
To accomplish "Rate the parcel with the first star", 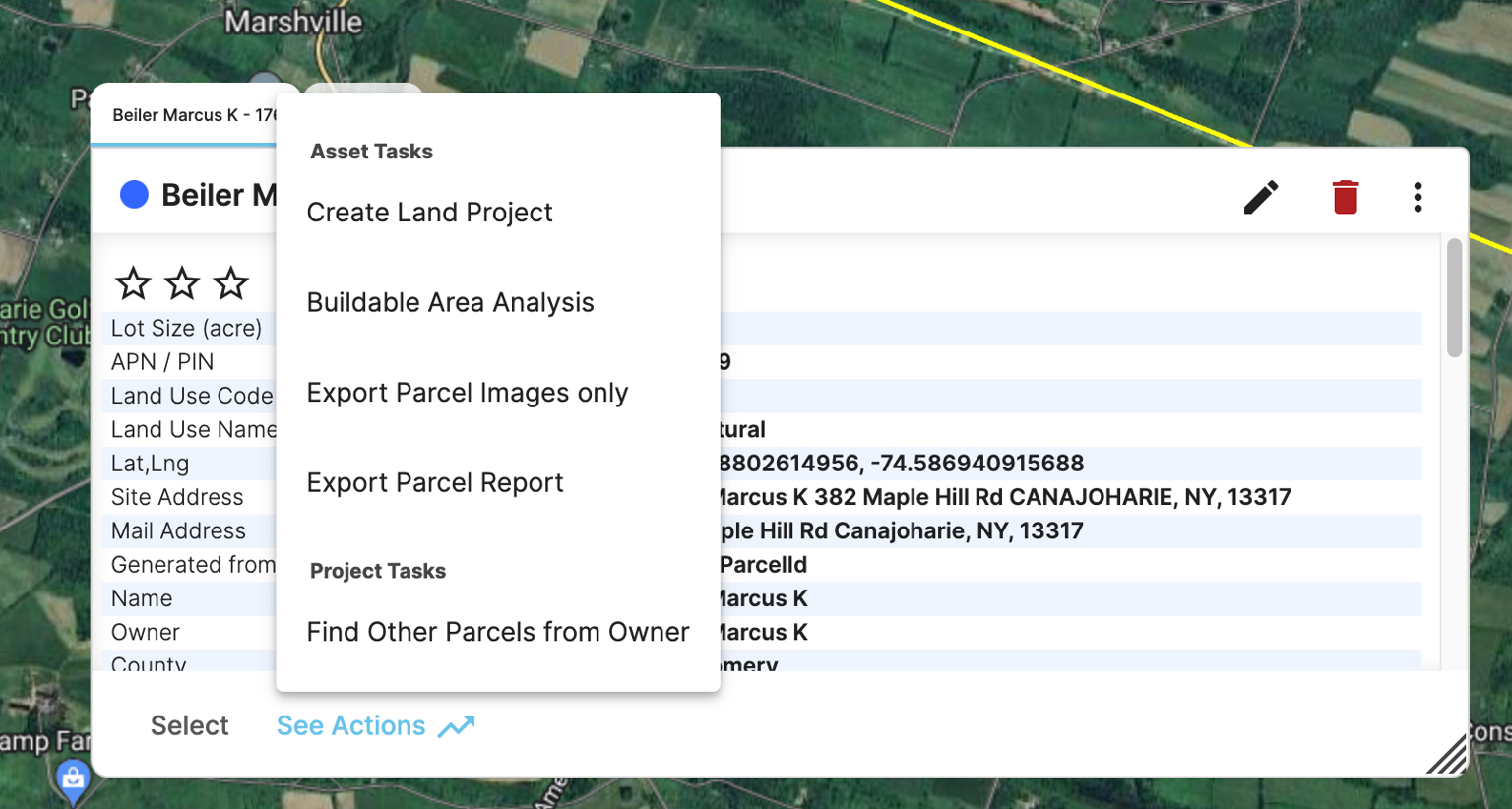I will [133, 282].
